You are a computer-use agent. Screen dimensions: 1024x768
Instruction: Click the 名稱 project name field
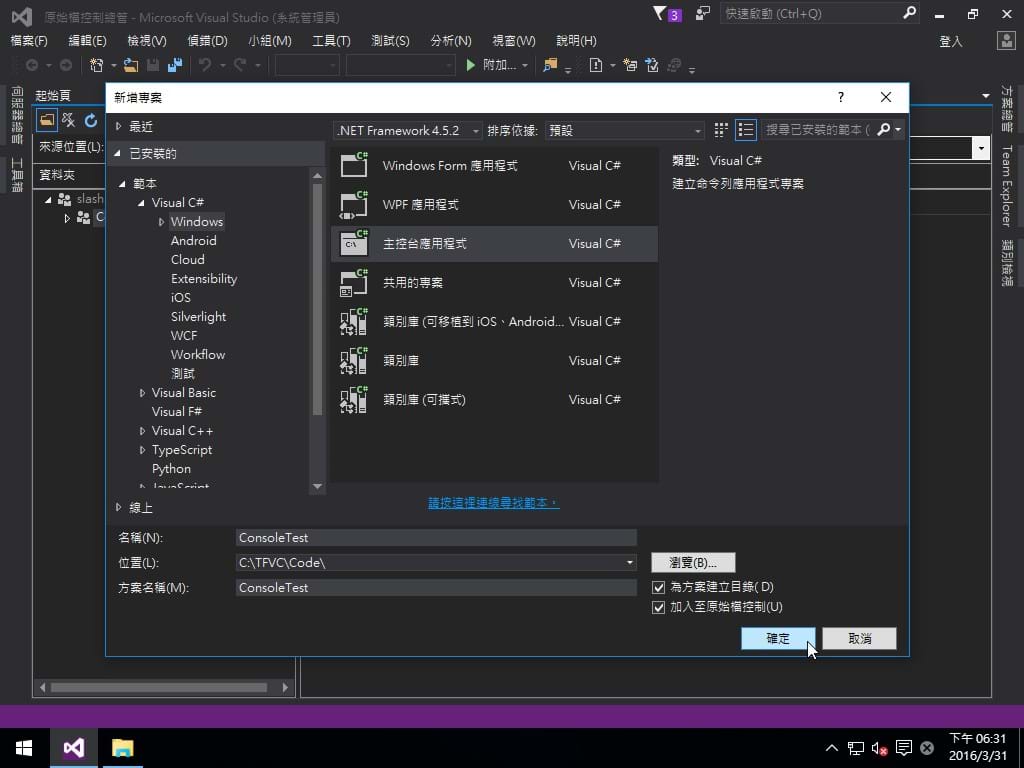point(436,537)
